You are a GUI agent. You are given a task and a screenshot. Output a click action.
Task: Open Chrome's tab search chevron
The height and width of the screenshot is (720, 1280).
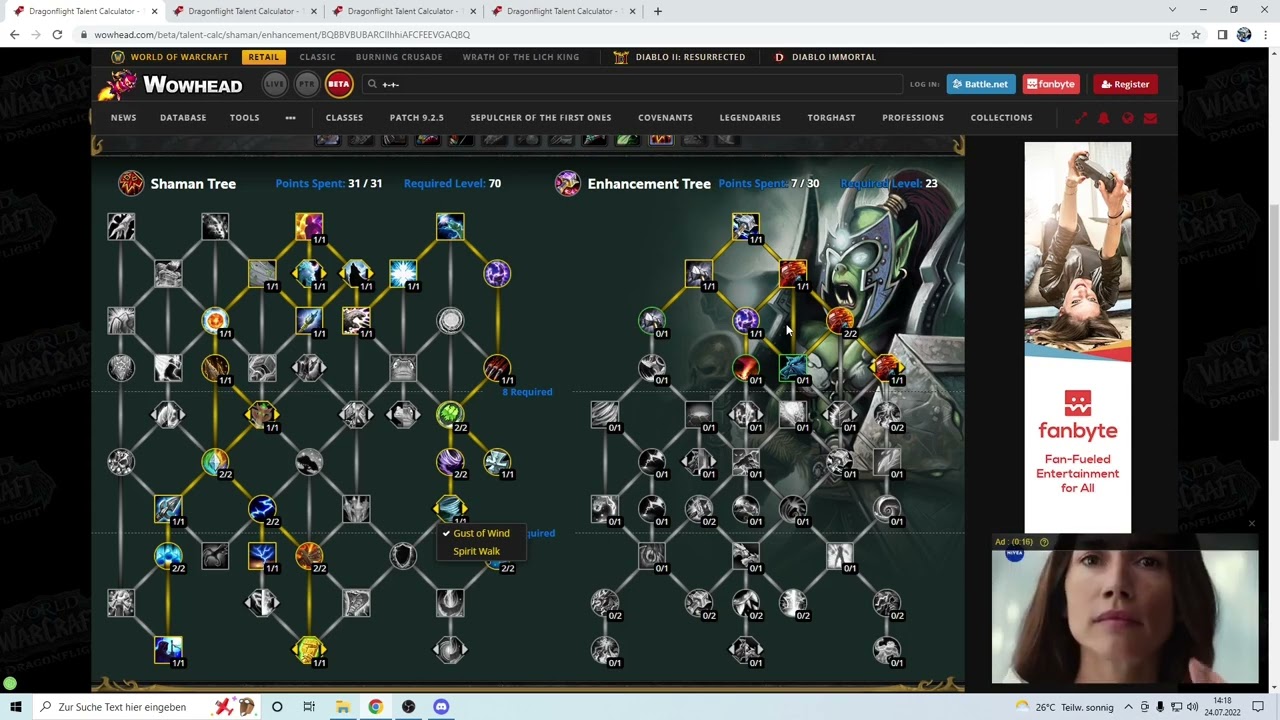click(1172, 10)
